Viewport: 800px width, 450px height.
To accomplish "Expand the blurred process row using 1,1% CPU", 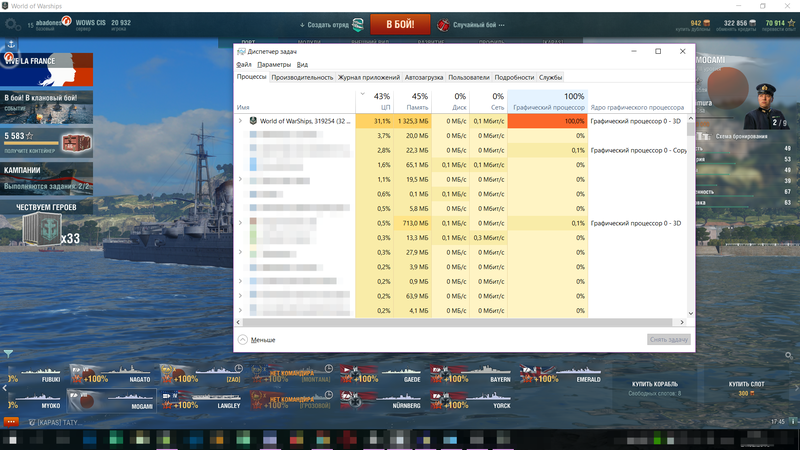I will 240,179.
